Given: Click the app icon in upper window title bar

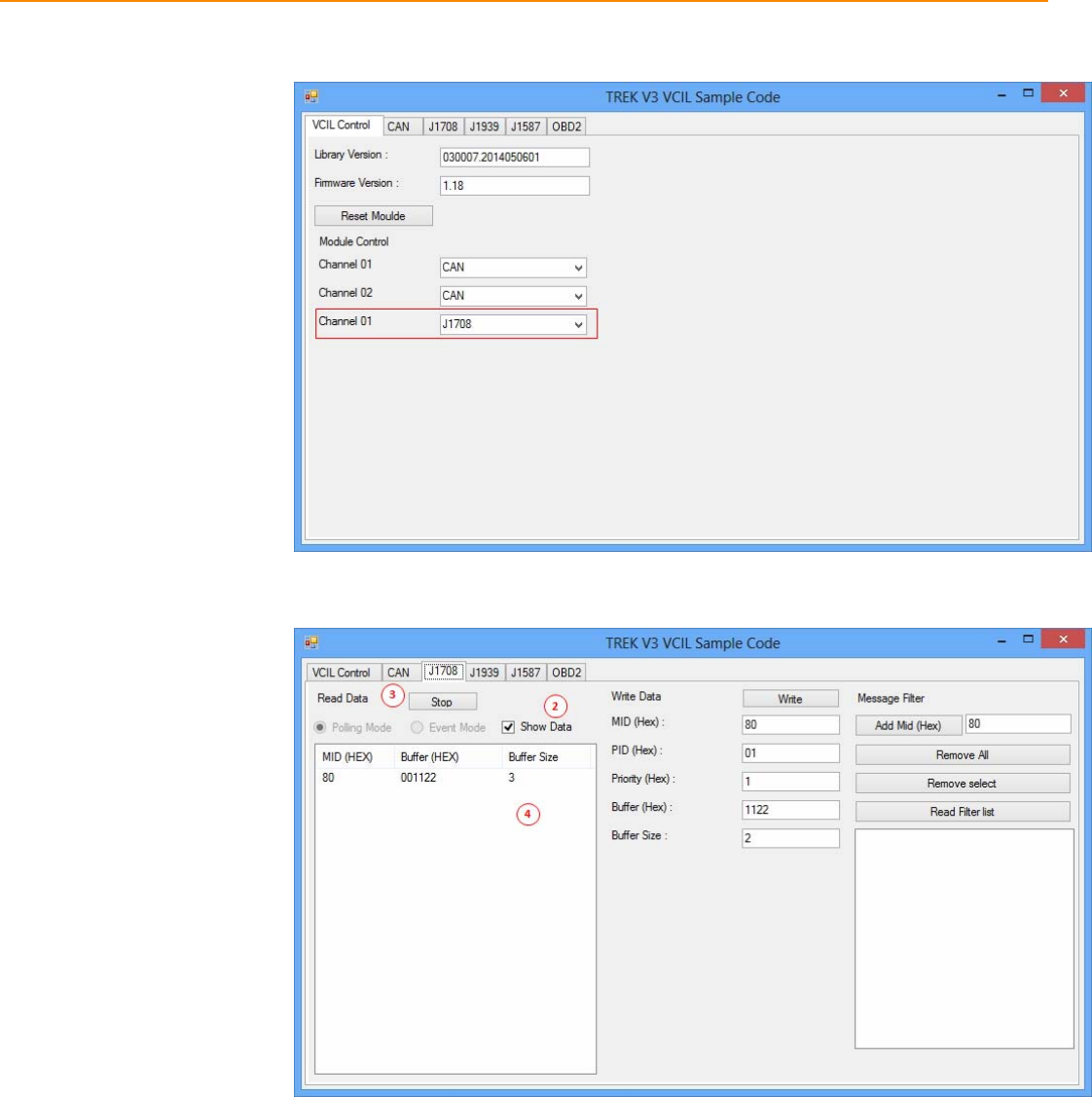Looking at the screenshot, I should (x=311, y=96).
